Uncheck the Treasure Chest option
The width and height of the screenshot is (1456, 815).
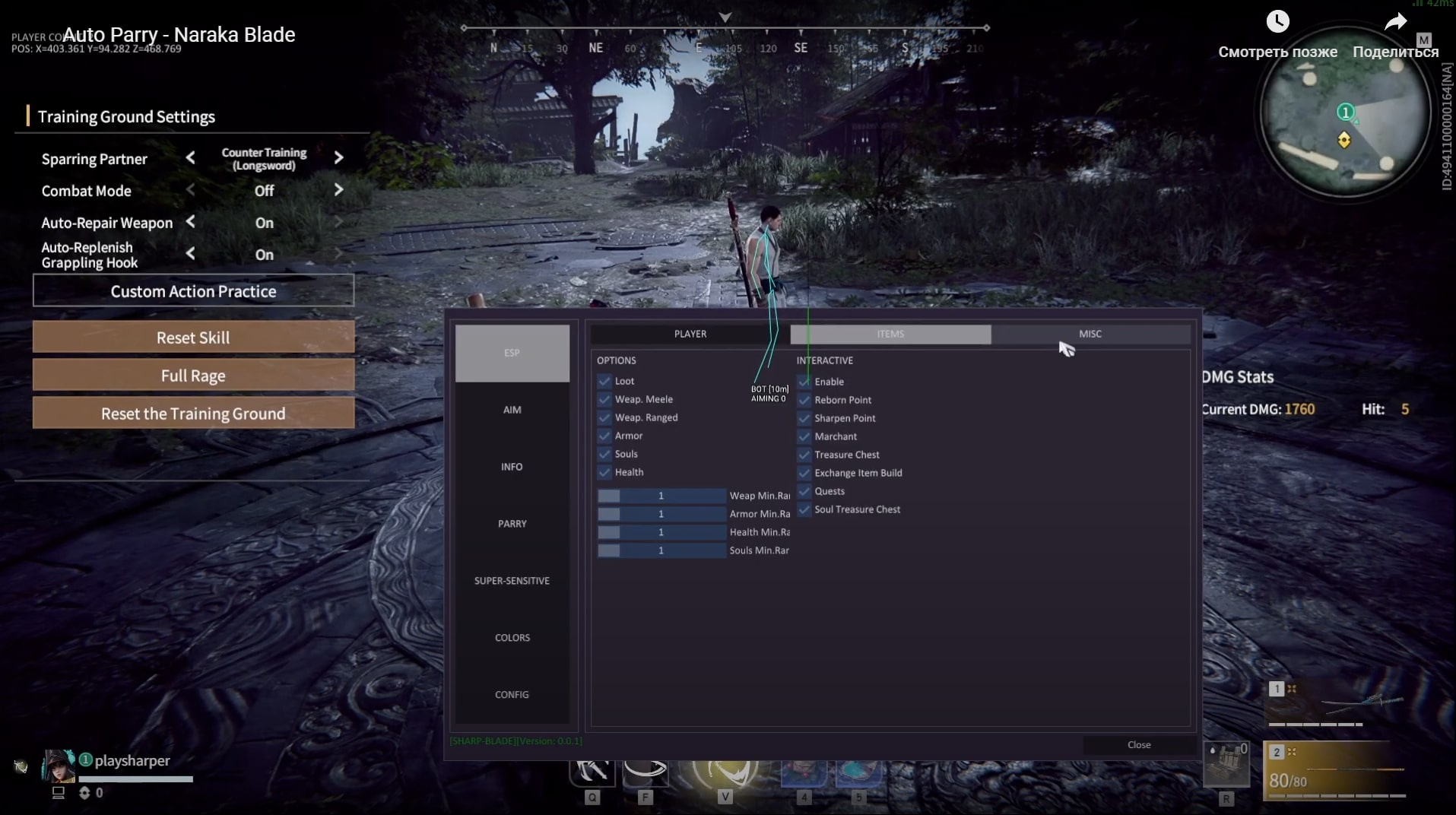(804, 455)
